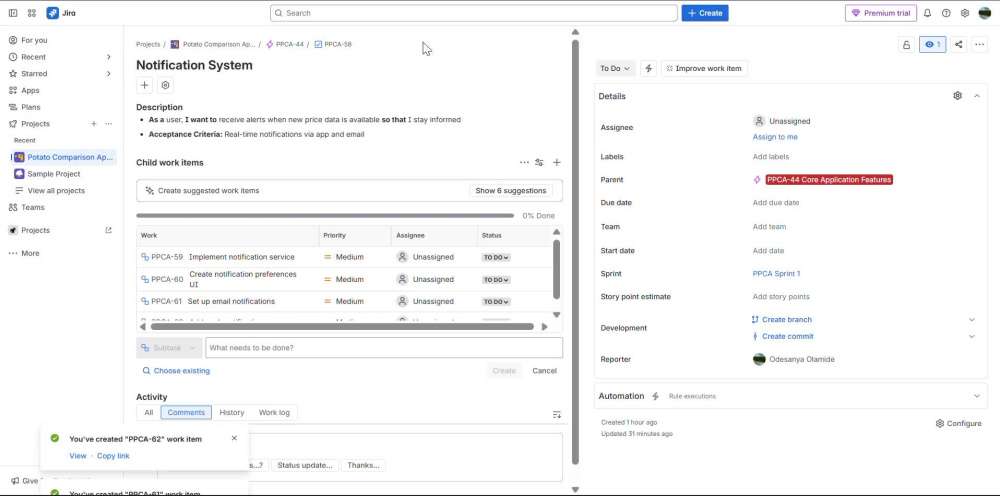Add a child work item with plus icon
The height and width of the screenshot is (496, 1000).
coord(557,163)
